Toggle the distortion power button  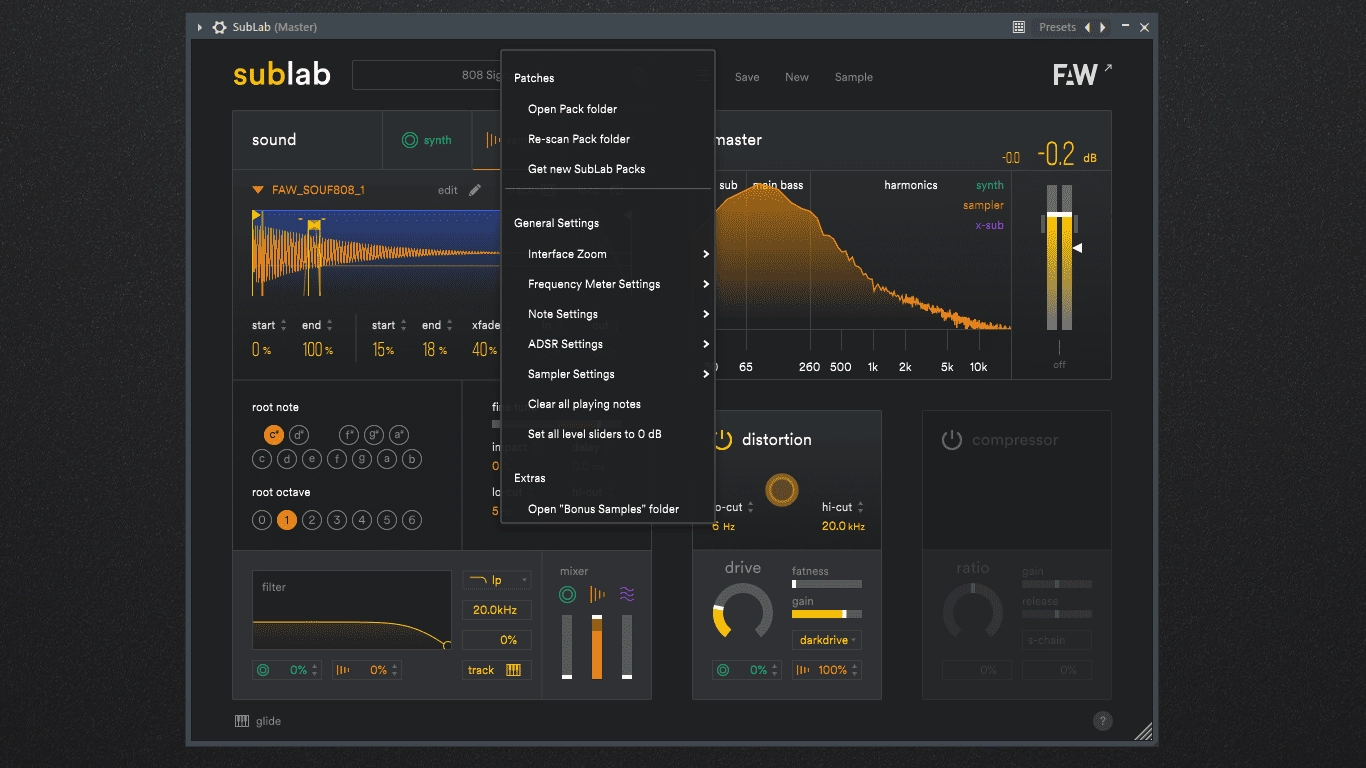(722, 440)
